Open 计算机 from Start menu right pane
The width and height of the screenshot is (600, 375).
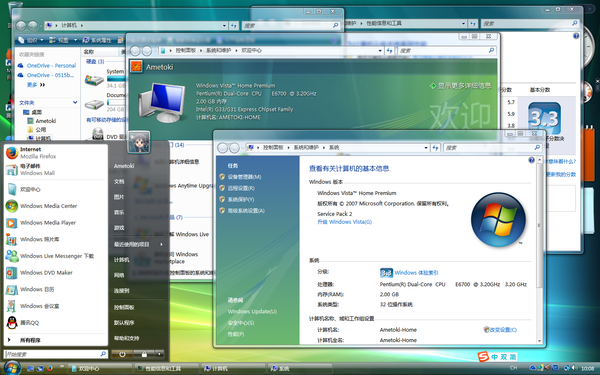(x=121, y=260)
